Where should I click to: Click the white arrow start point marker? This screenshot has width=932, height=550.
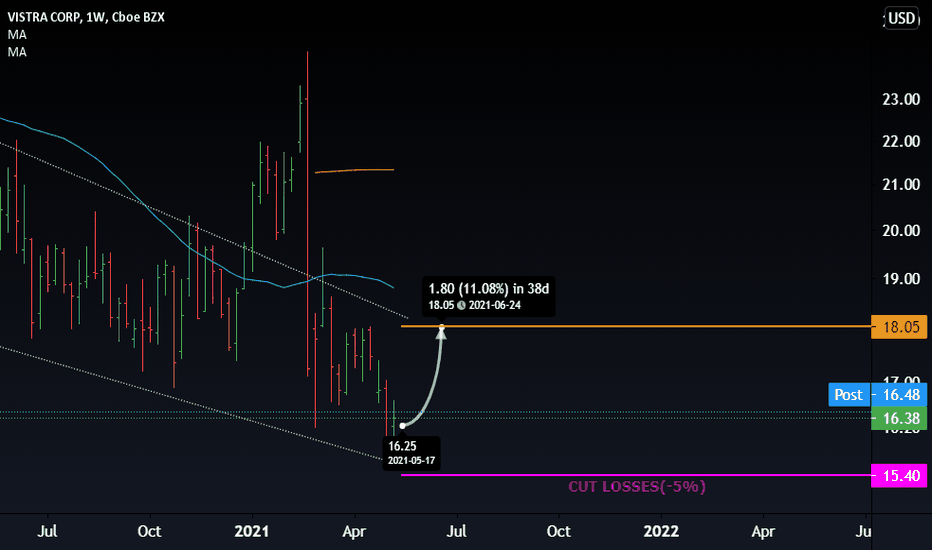[402, 426]
